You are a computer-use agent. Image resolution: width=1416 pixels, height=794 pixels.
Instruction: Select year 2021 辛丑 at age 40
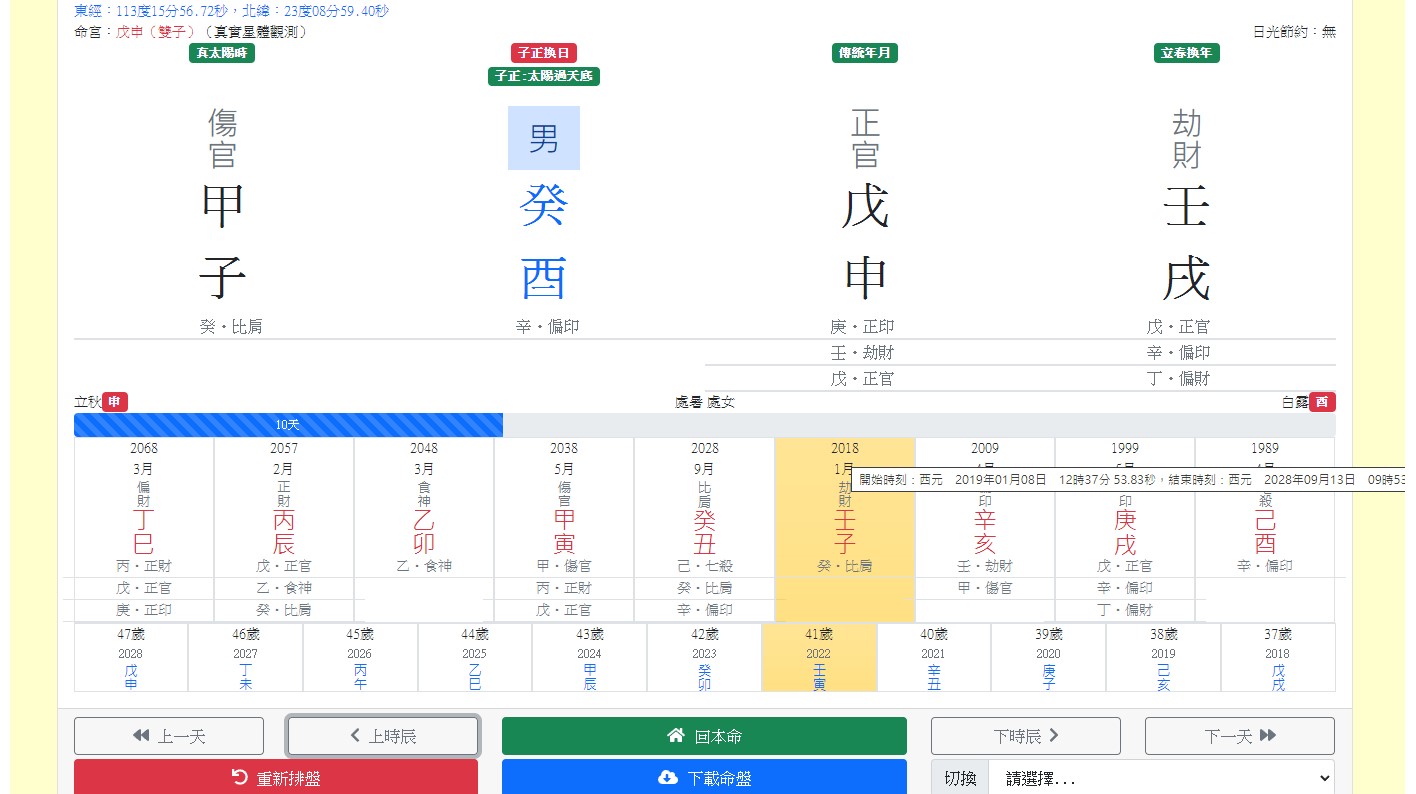click(x=934, y=658)
